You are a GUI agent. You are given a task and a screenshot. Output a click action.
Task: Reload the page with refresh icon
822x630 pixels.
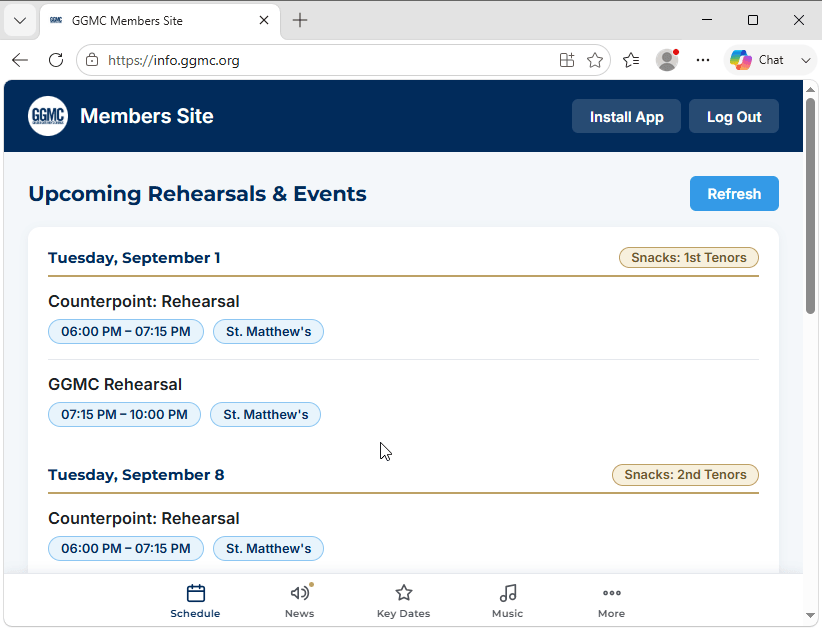[56, 60]
